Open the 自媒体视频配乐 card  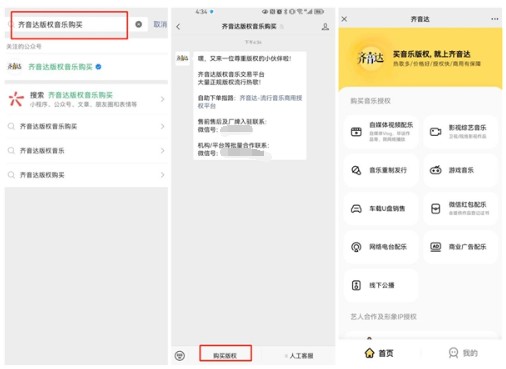(x=381, y=131)
